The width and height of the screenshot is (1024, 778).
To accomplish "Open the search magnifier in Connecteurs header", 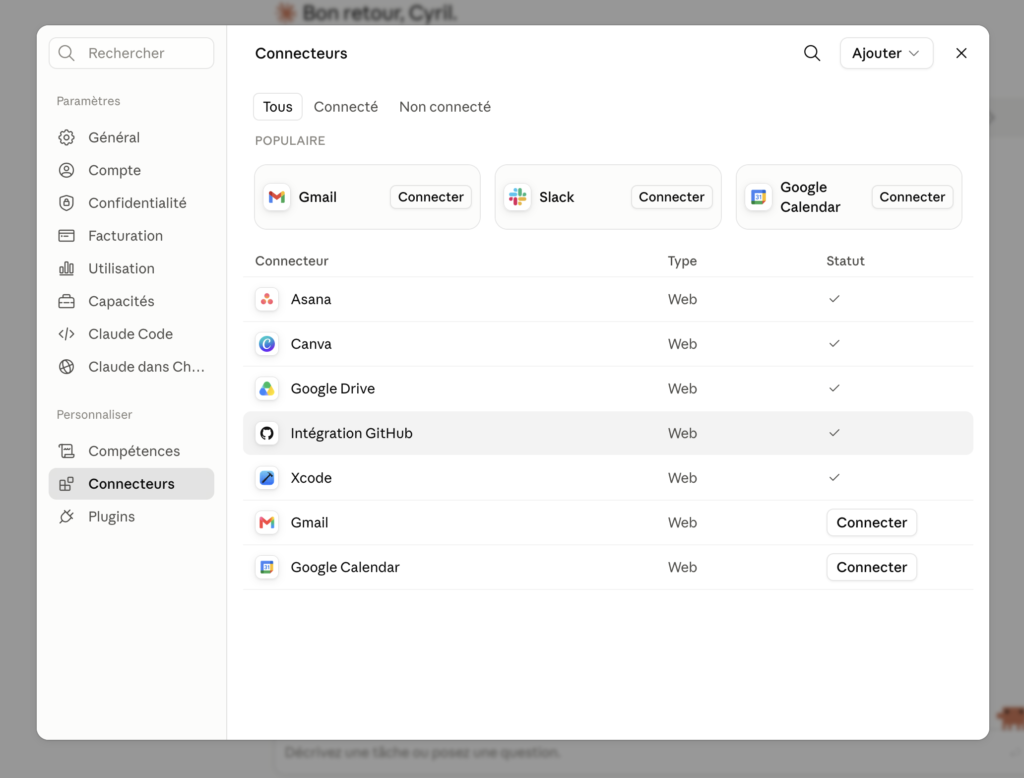I will click(812, 53).
